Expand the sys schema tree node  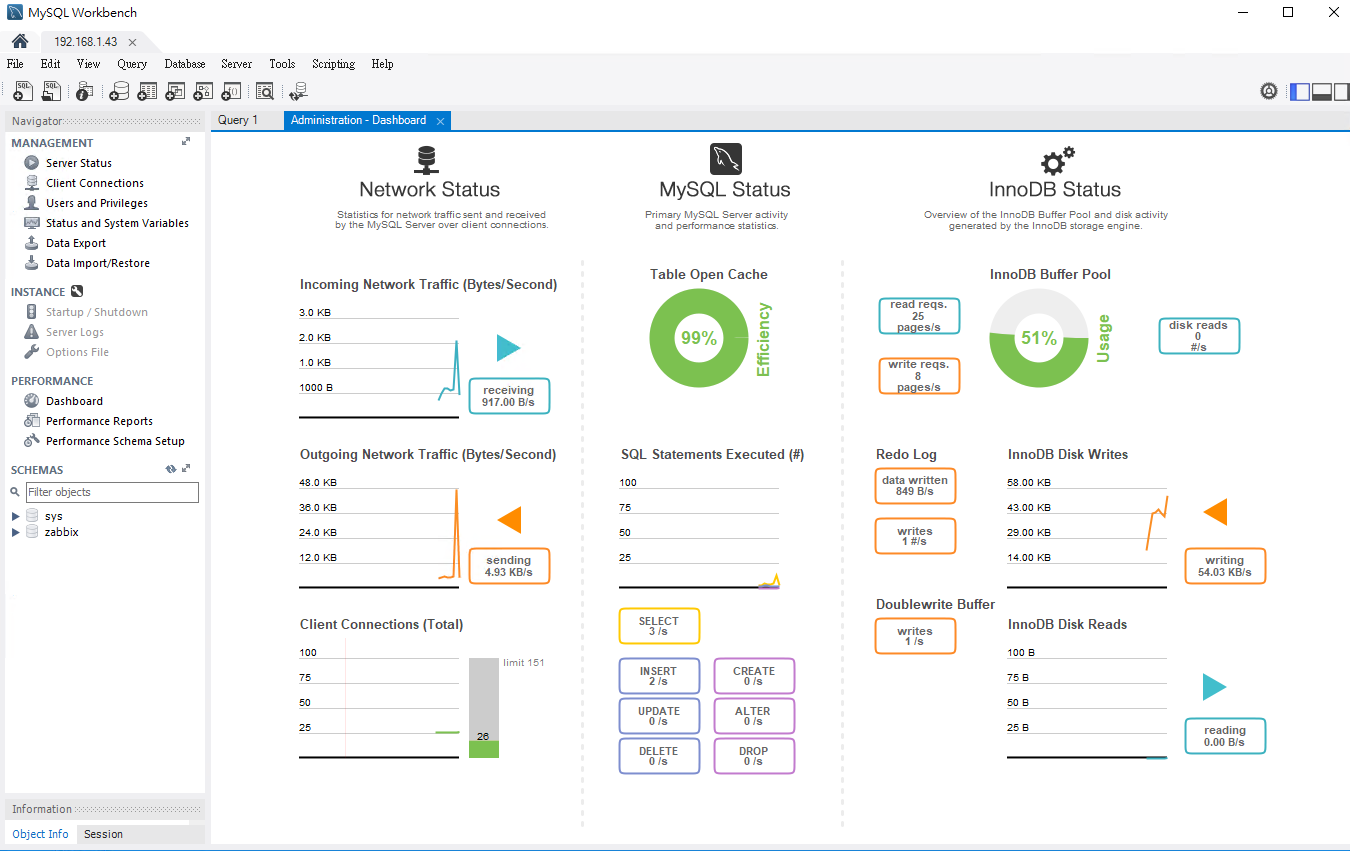click(15, 517)
